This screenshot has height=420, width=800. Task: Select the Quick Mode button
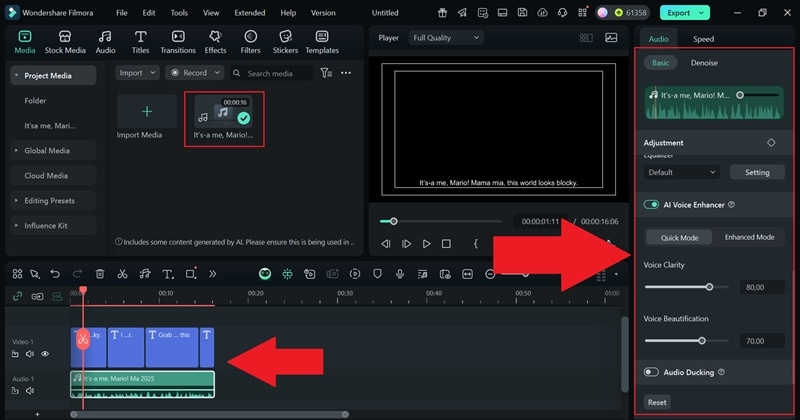point(679,238)
